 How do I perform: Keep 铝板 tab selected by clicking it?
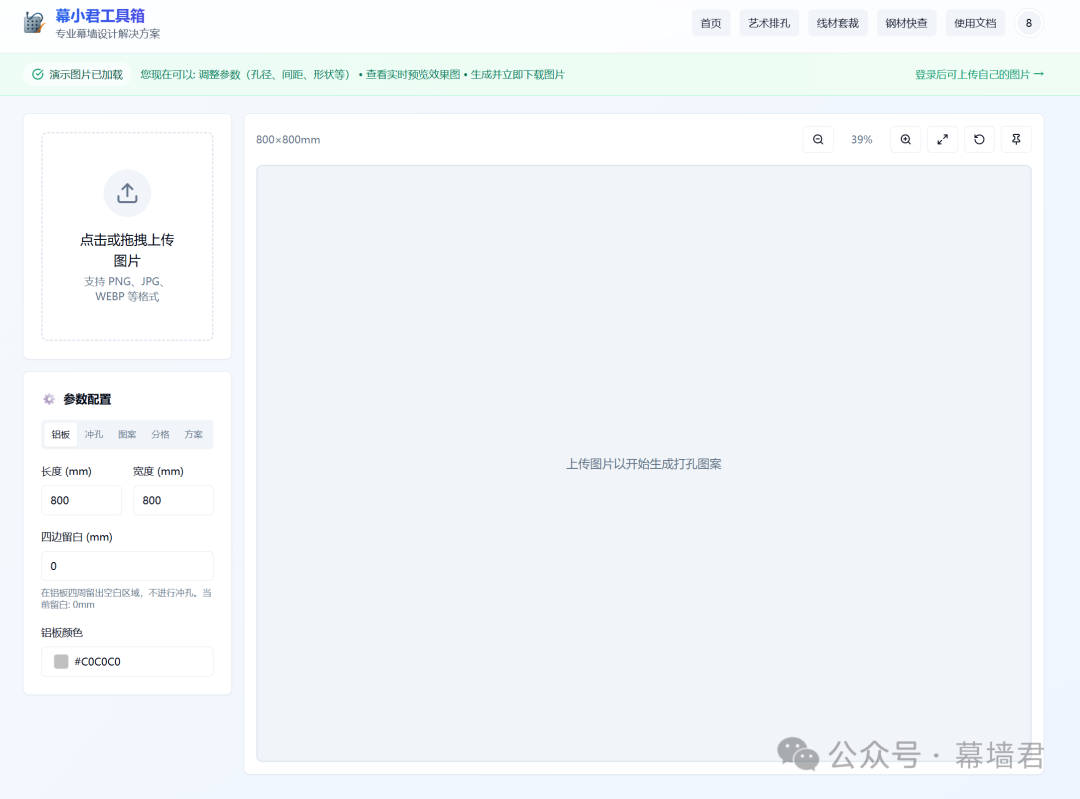click(x=60, y=434)
